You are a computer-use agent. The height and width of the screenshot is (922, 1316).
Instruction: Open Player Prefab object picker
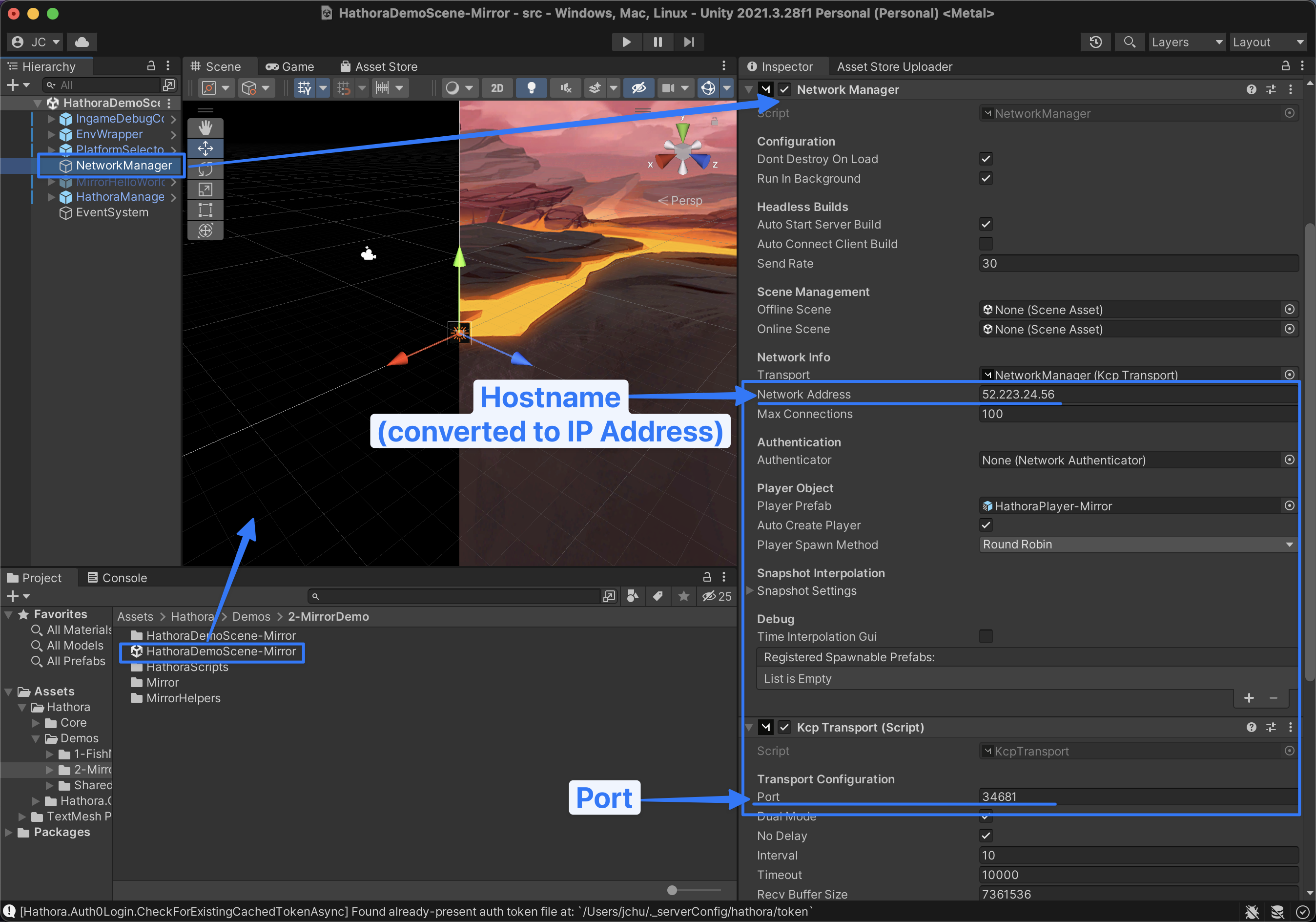tap(1289, 506)
